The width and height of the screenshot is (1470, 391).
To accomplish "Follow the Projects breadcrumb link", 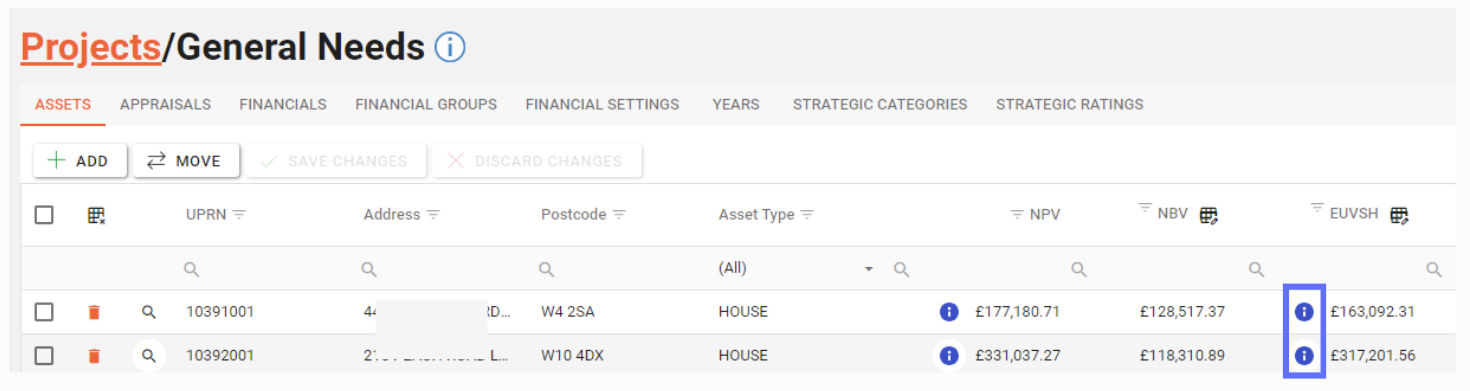I will (x=91, y=46).
